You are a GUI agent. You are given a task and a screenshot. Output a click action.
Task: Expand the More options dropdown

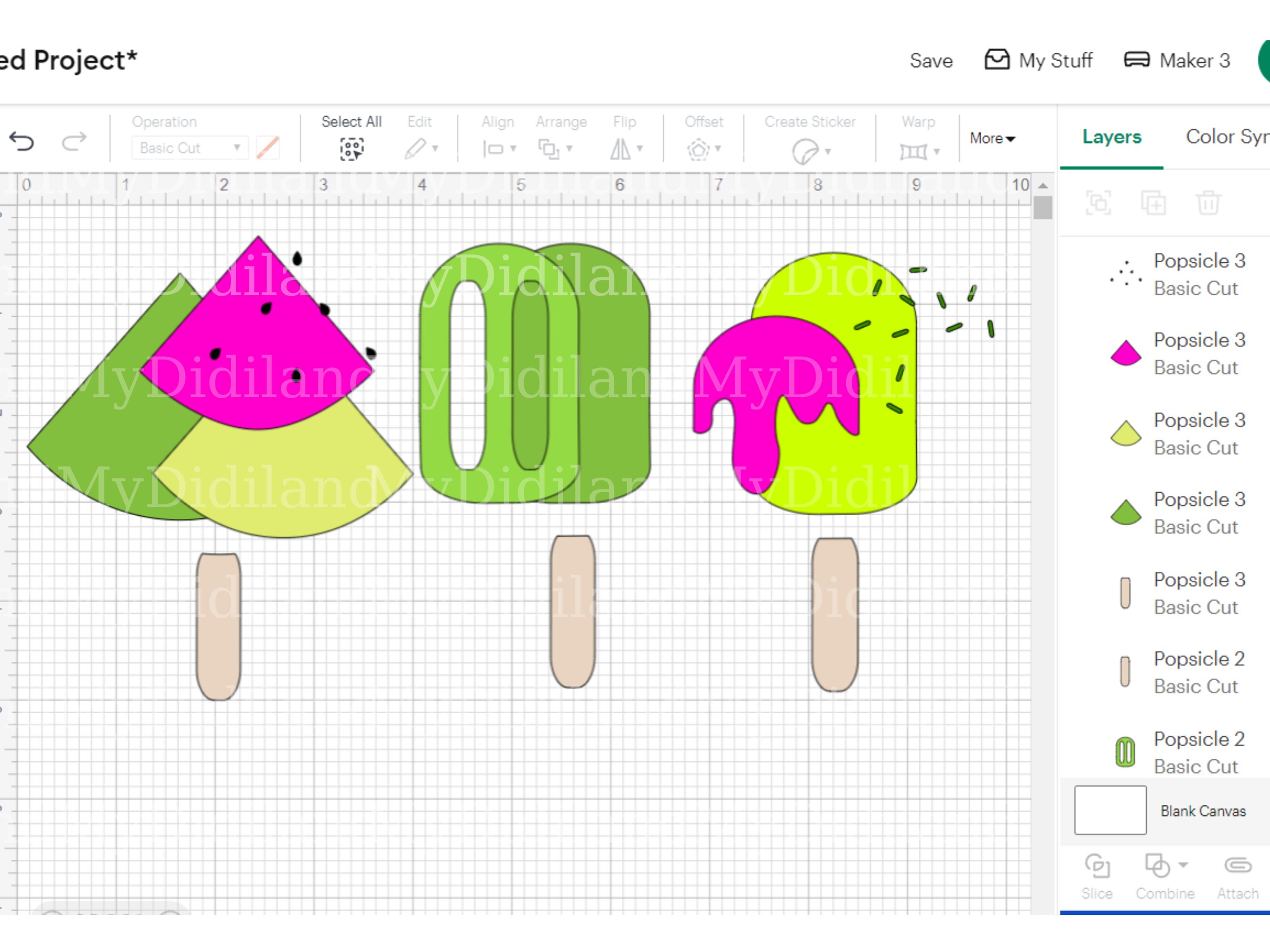tap(992, 138)
